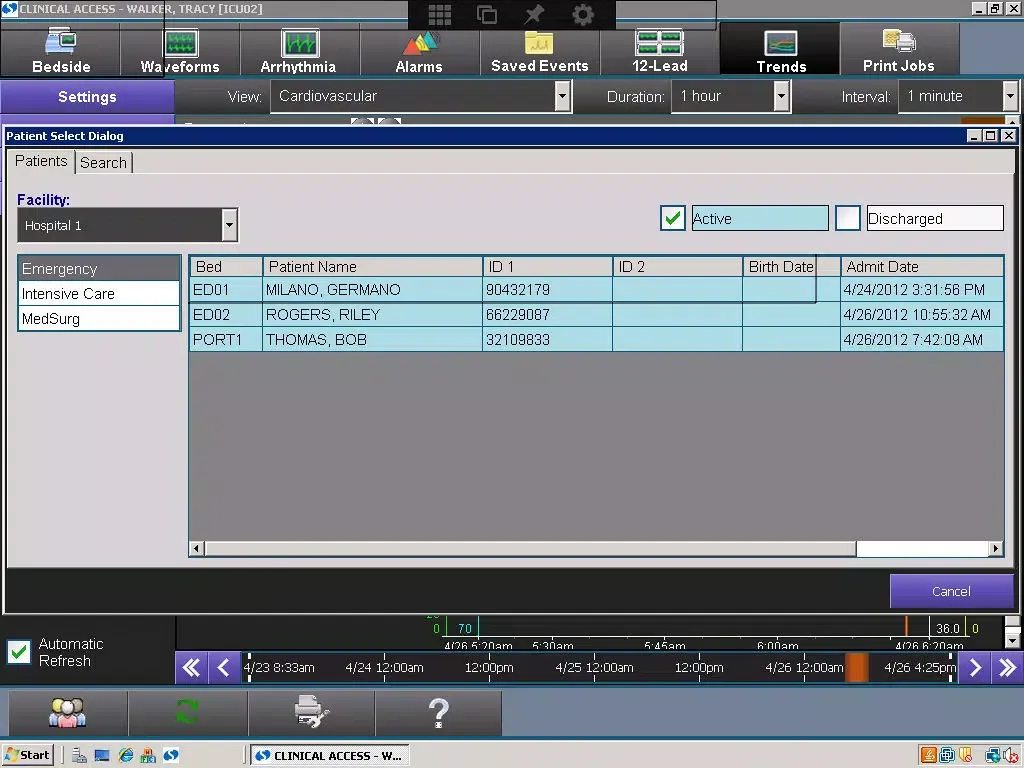
Task: Select the MedSurg unit
Action: pos(99,319)
